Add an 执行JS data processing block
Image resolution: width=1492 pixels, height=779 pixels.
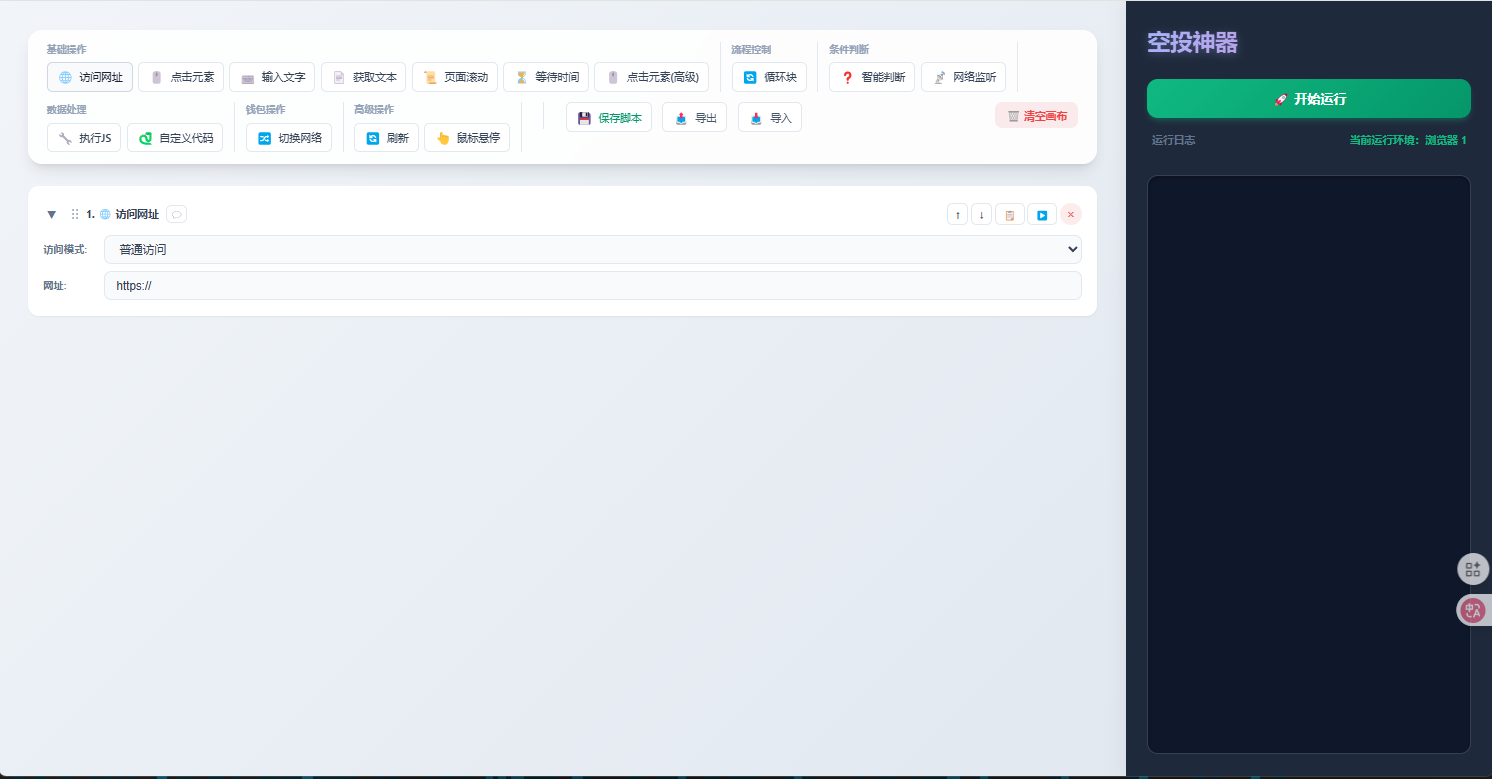pos(84,138)
